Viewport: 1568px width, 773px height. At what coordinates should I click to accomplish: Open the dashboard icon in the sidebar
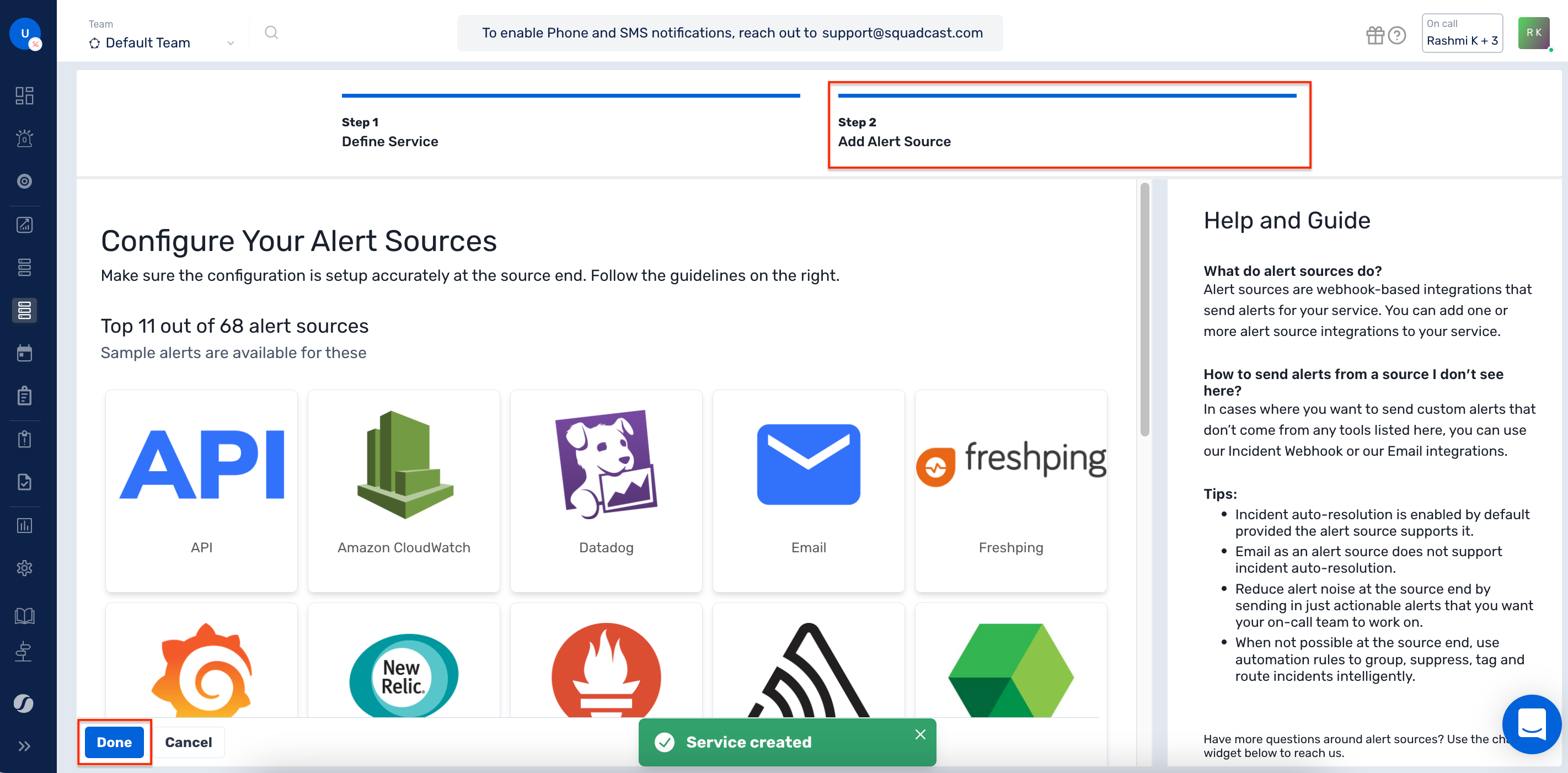[x=24, y=95]
